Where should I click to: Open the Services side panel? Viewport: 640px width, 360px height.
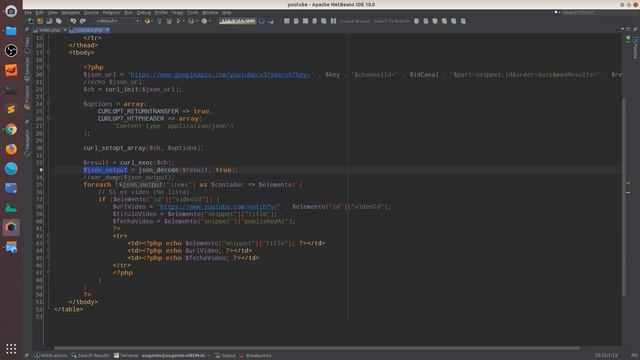(27, 69)
